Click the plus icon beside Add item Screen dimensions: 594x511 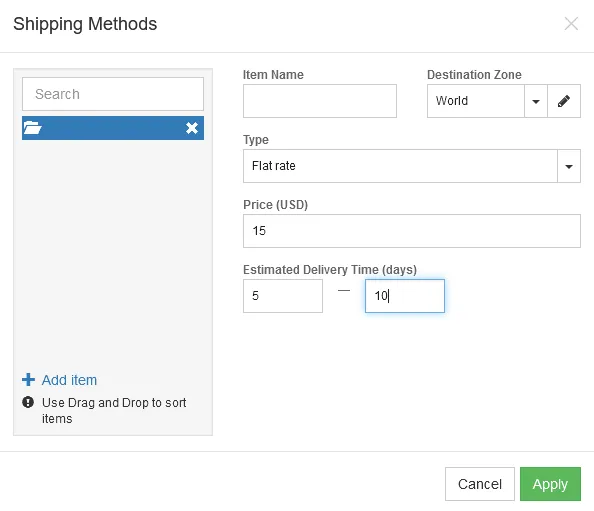point(28,380)
